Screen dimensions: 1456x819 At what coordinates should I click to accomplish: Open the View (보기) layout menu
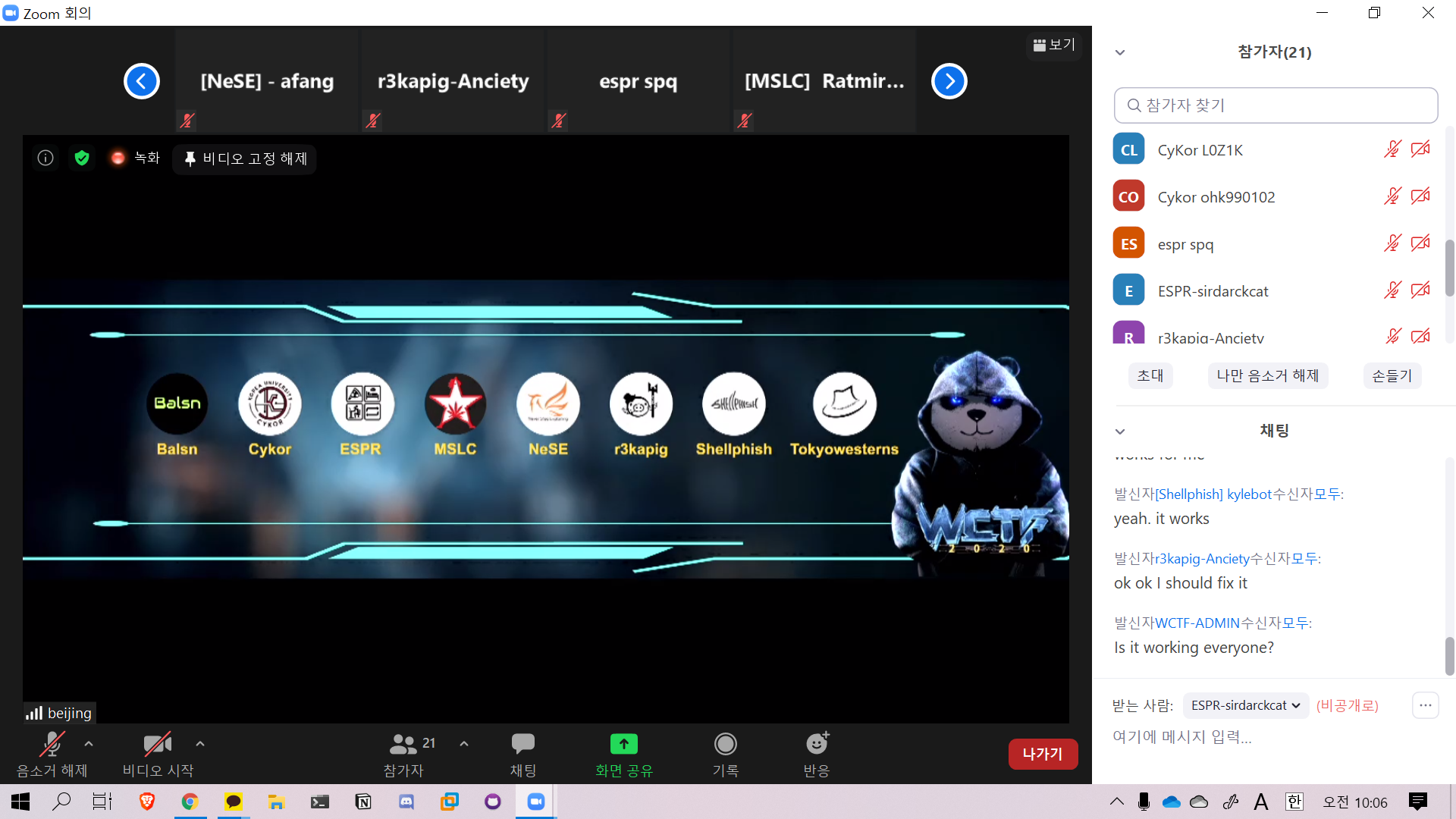click(1054, 45)
